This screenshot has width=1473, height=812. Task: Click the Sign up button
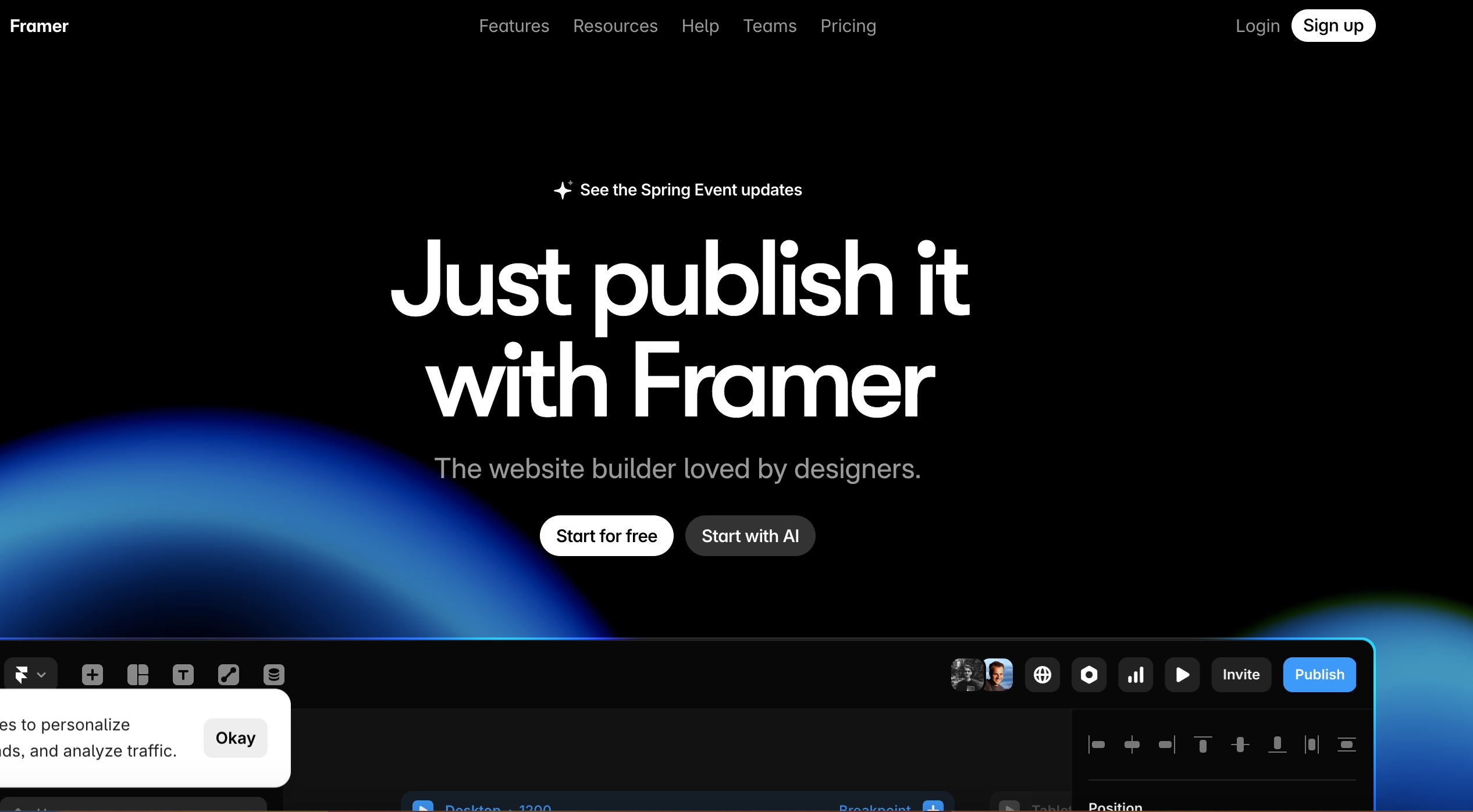[1333, 26]
